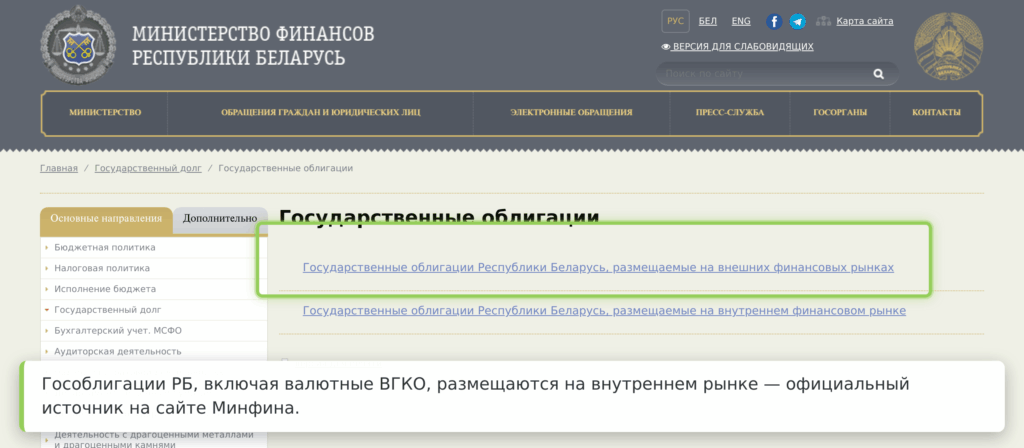Viewport: 1024px width, 448px height.
Task: Click the eye icon for visually impaired version
Action: (666, 47)
